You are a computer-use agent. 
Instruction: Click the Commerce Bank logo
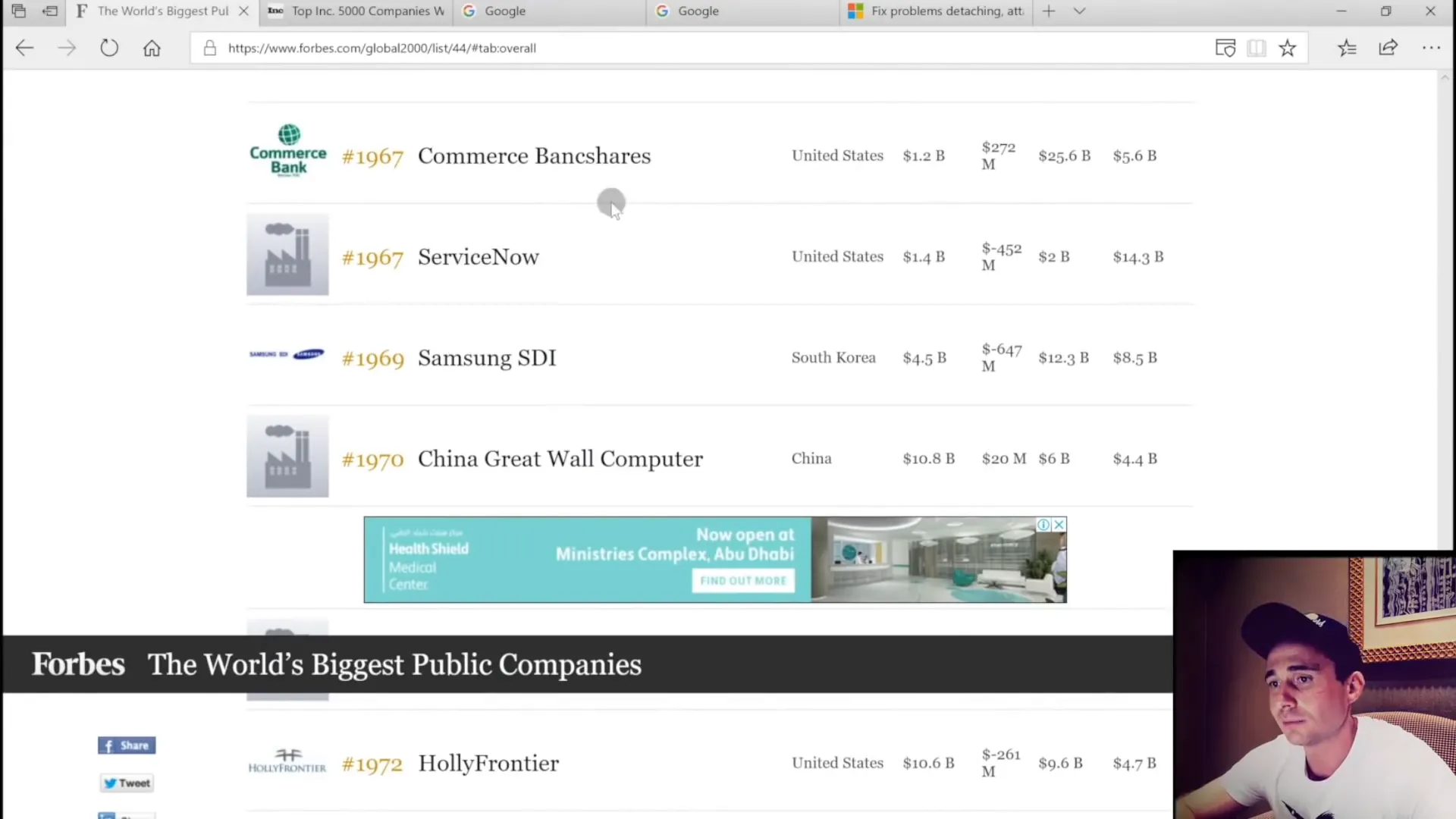click(x=287, y=151)
